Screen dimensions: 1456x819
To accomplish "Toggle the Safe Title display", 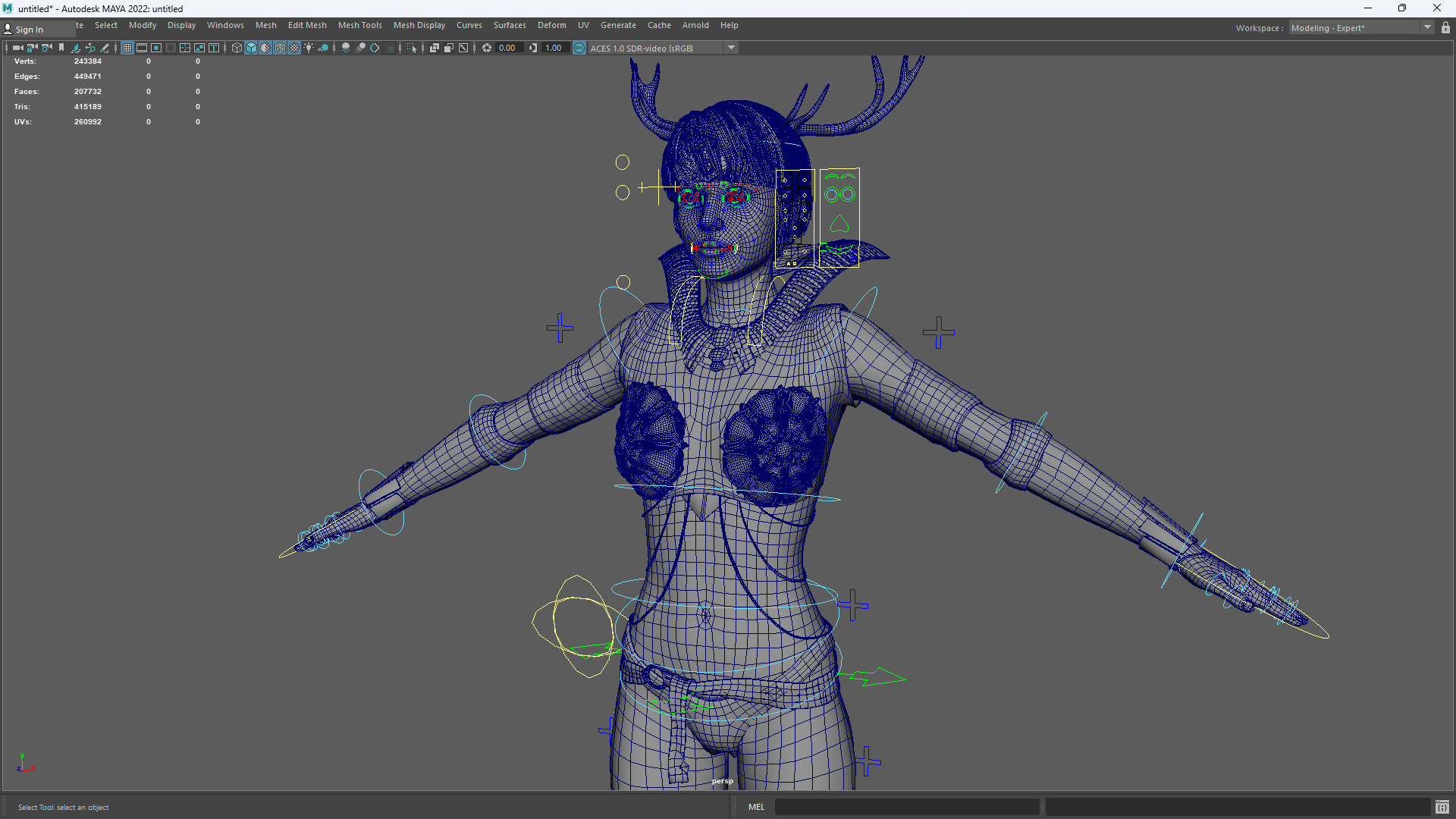I will click(x=214, y=48).
